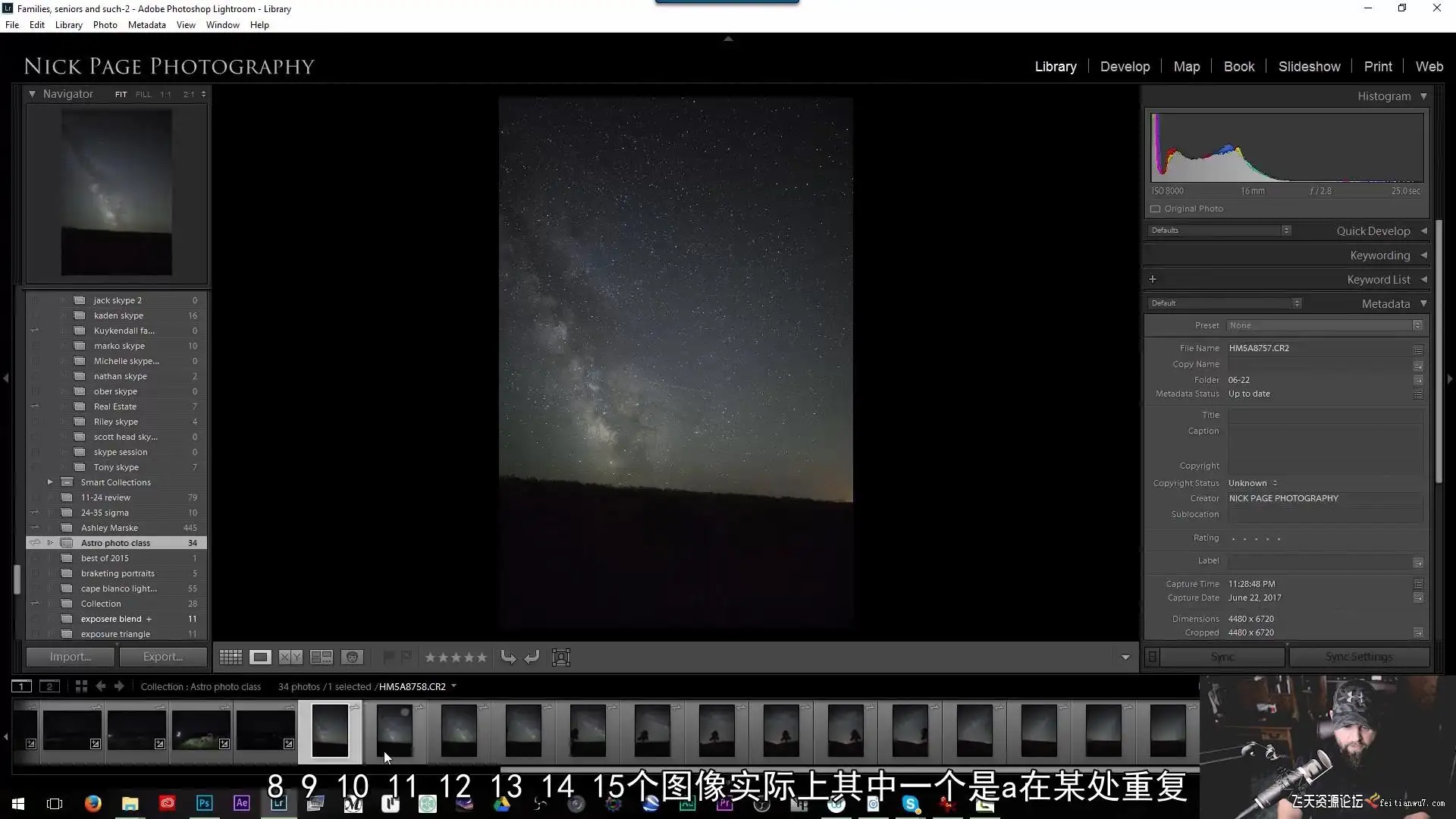Click the Import button
Screen dimensions: 1456x819
71,657
